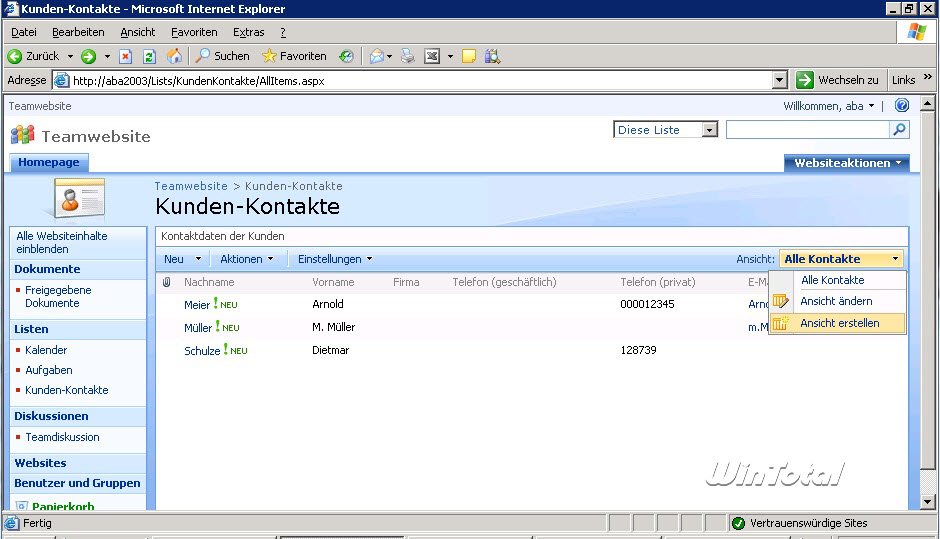Open contact Meier entry

[197, 305]
